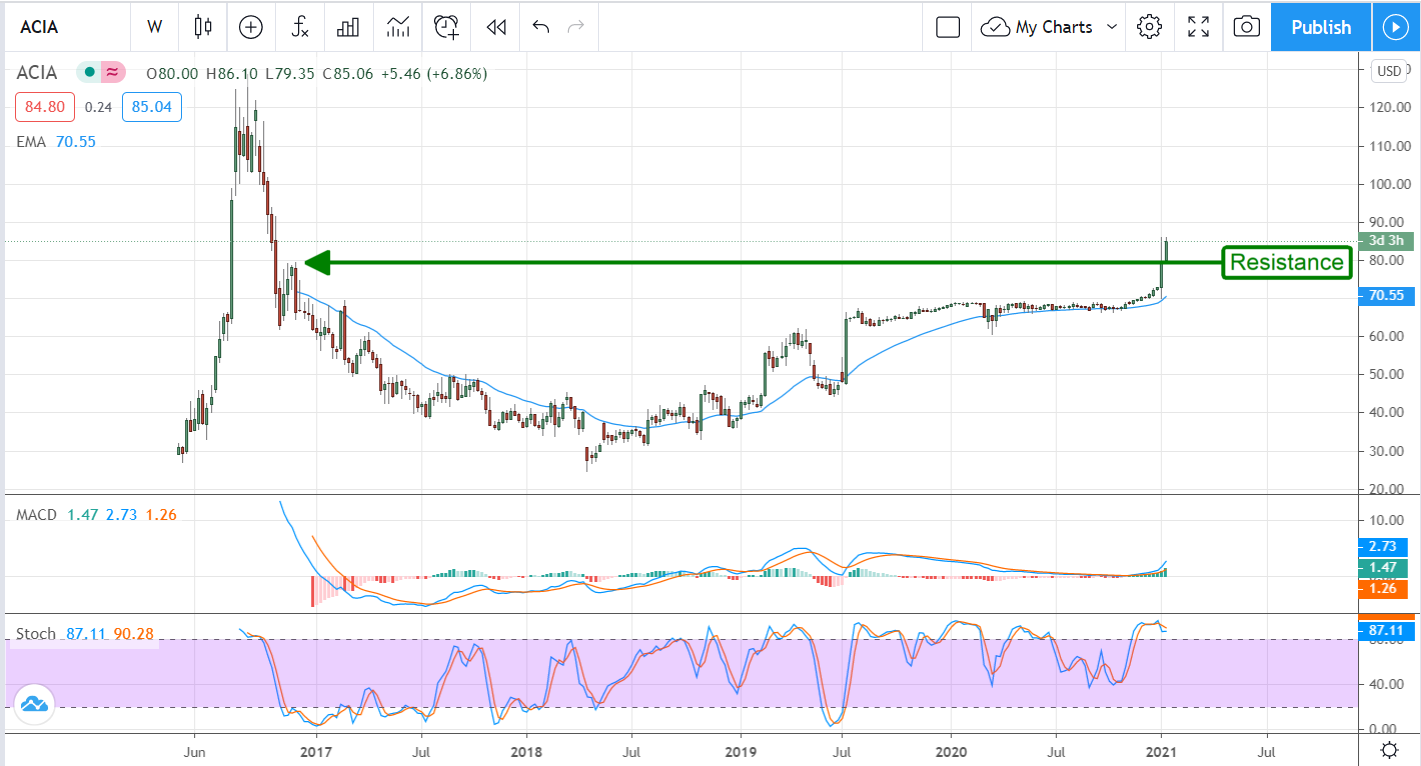Open the indicators fx menu
The image size is (1421, 766).
pos(300,27)
